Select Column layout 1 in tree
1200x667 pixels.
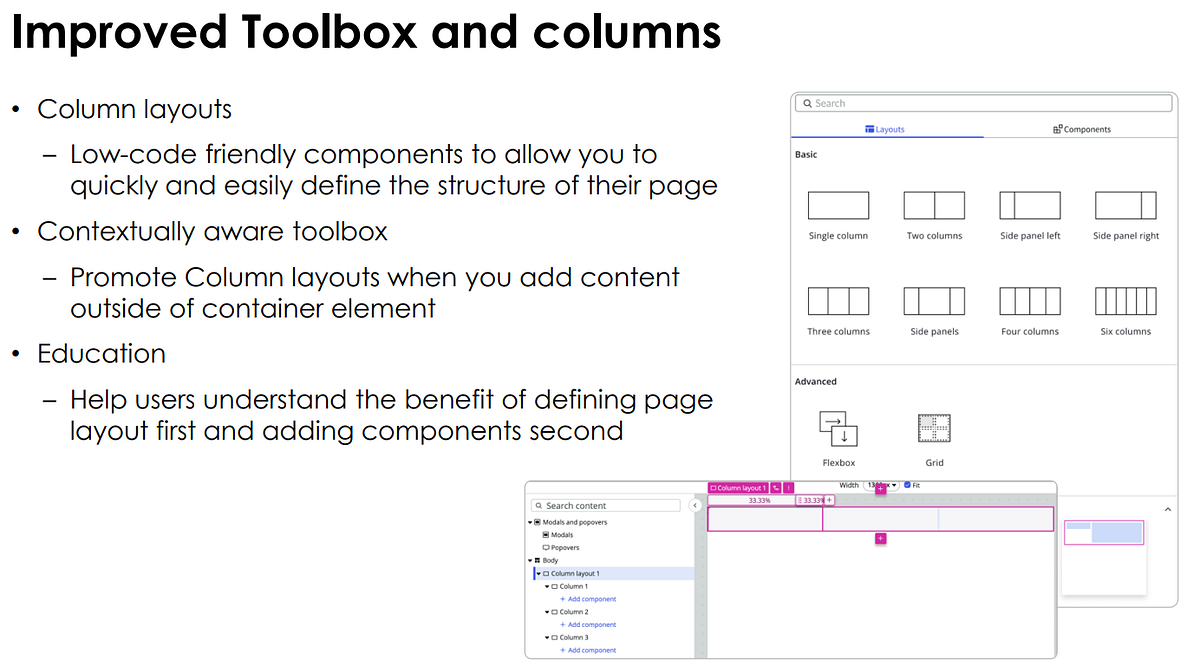tap(575, 574)
